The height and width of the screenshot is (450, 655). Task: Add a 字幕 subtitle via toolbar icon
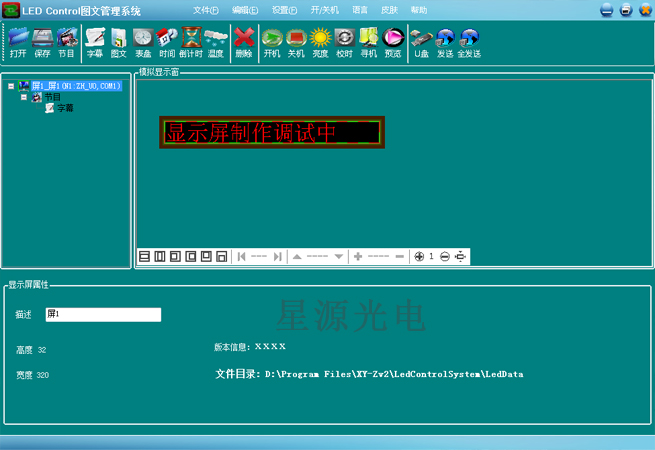coord(95,42)
